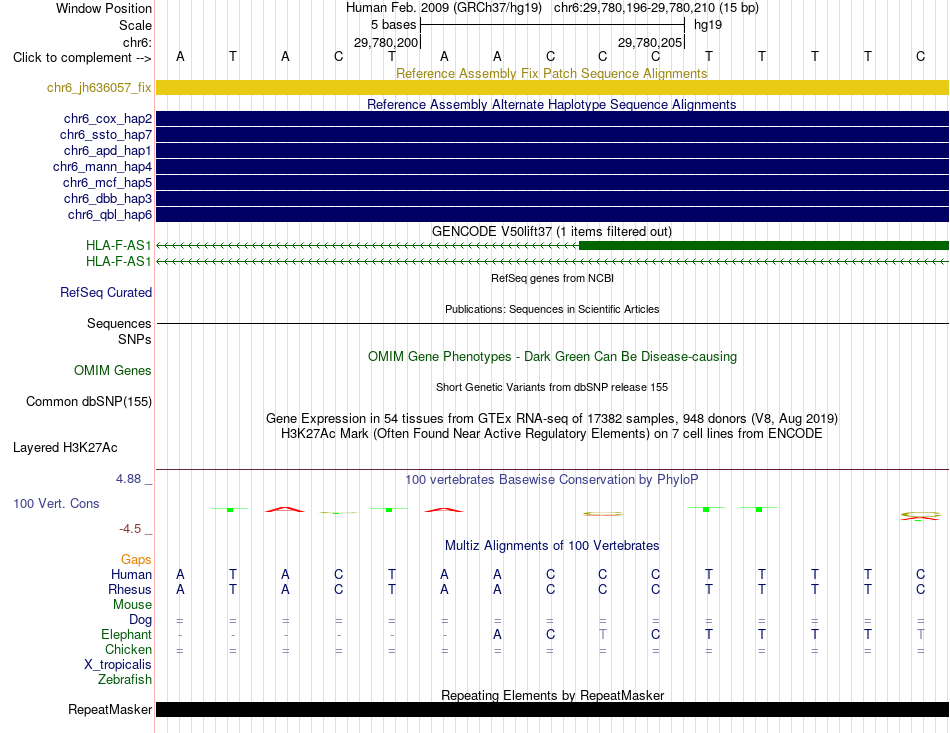Screen dimensions: 950x733
Task: Click the Dog species row label
Action: [141, 619]
